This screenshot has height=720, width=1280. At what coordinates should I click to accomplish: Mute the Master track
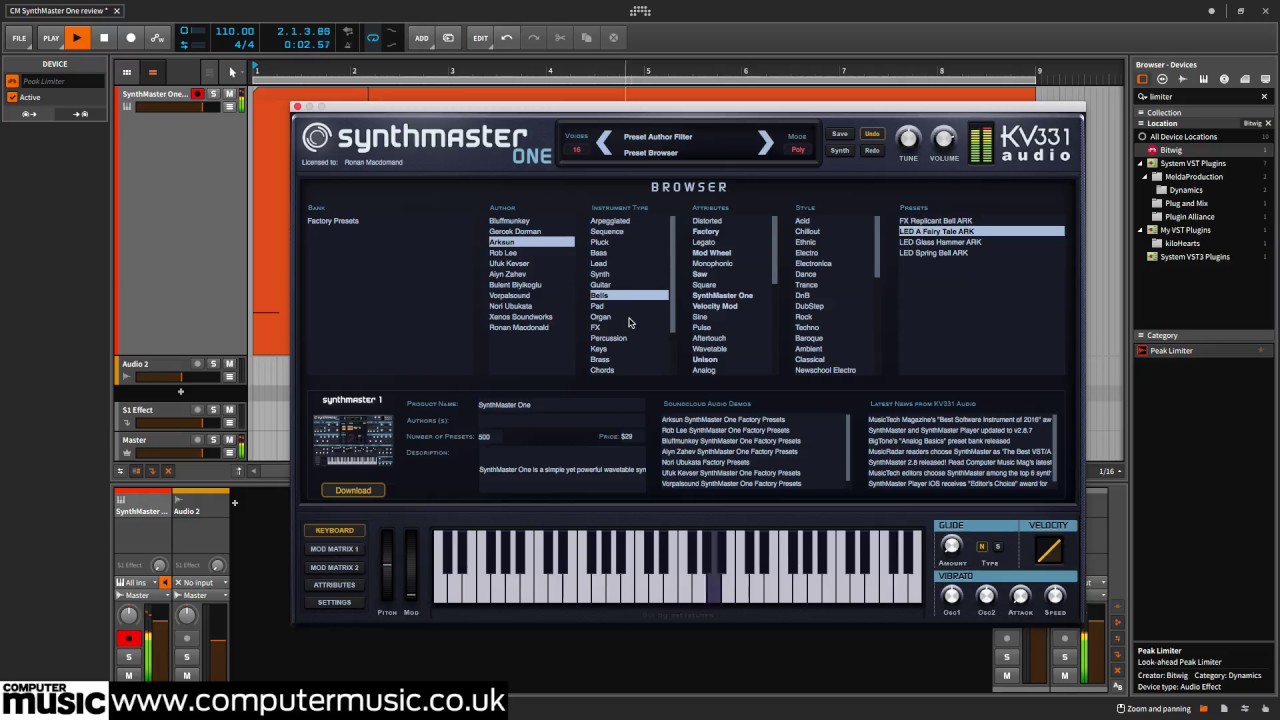click(x=229, y=440)
